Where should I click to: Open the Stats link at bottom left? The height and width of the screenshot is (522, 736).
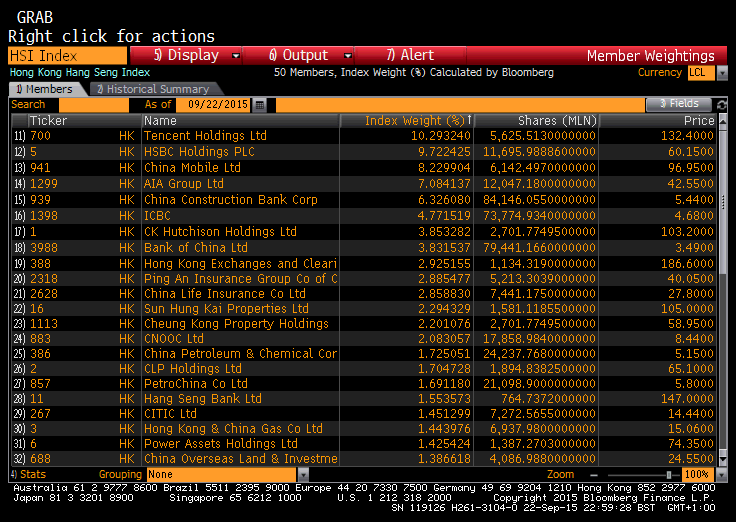28,474
